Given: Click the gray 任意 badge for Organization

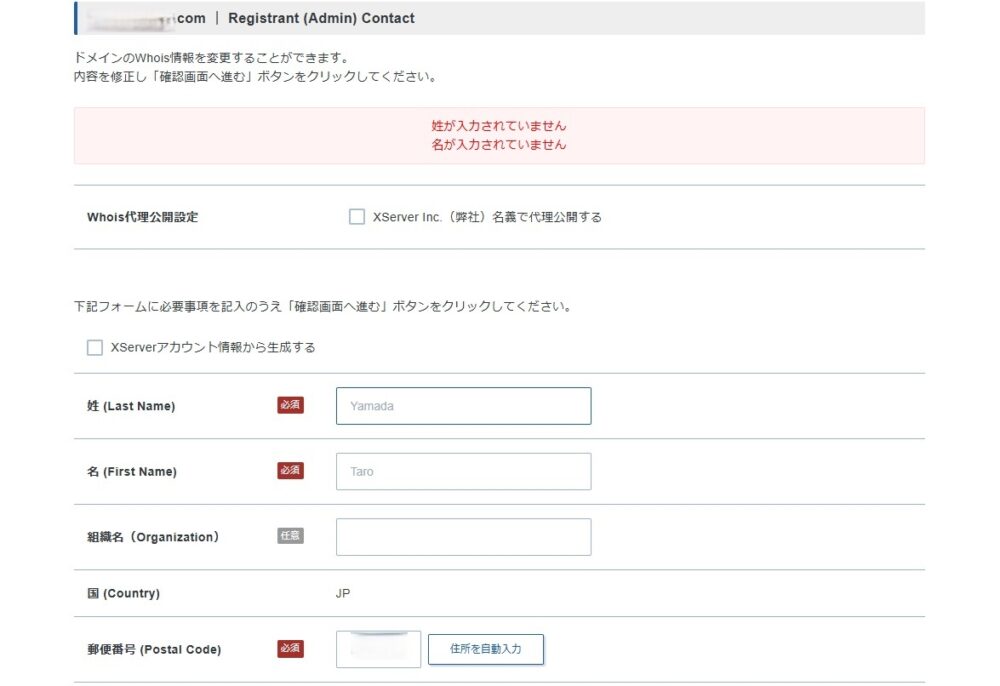Looking at the screenshot, I should click(x=290, y=536).
